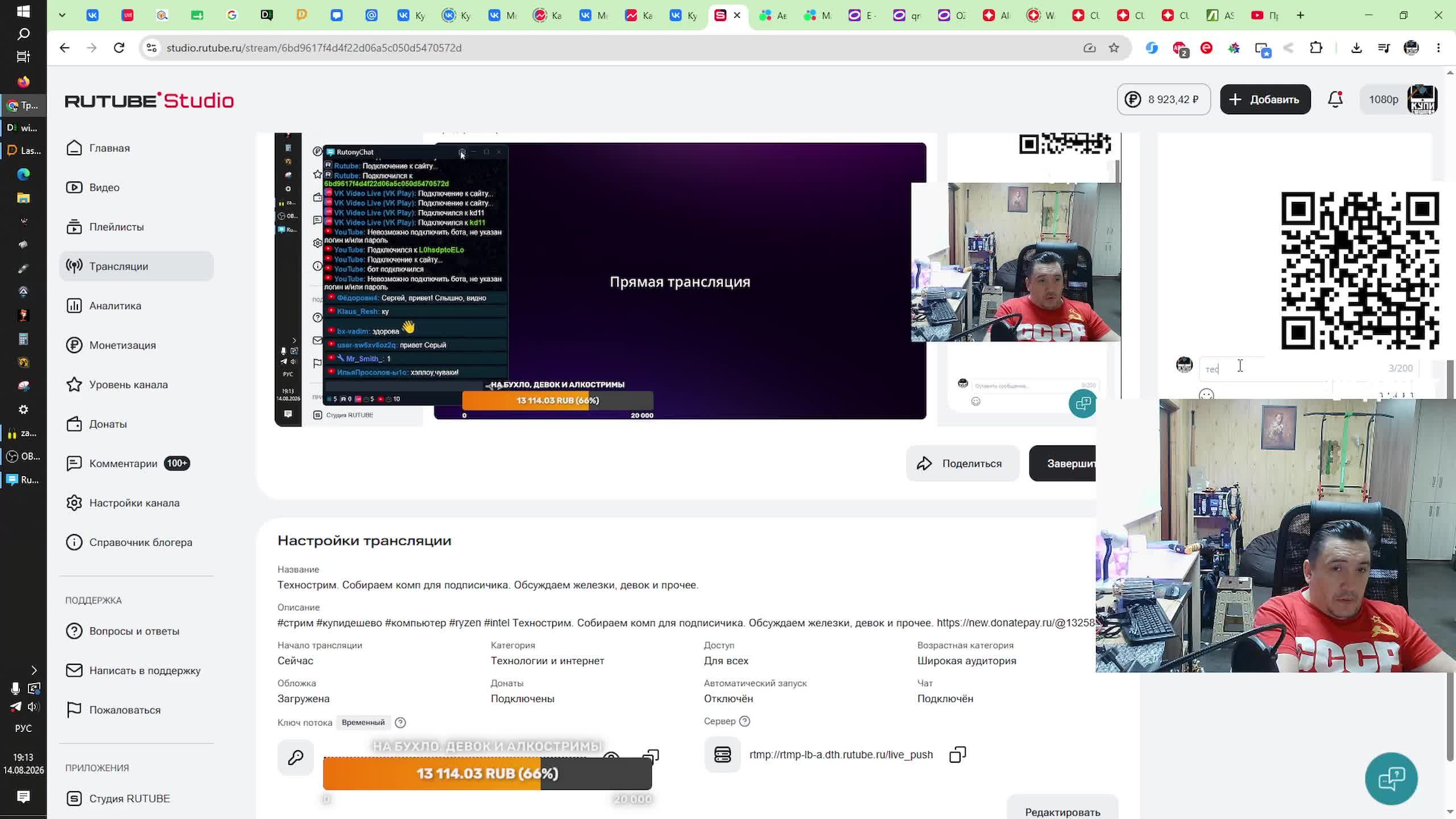Open Windows search from the taskbar
1456x819 pixels.
(23, 34)
